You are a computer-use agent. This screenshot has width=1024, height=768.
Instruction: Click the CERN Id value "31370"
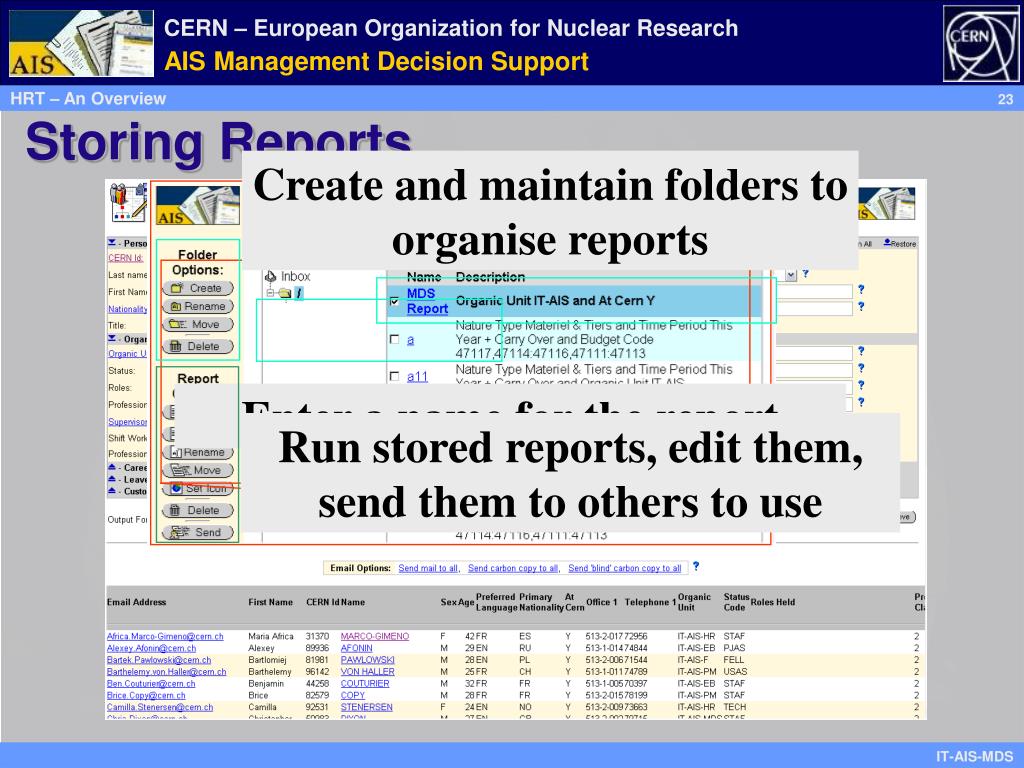317,636
